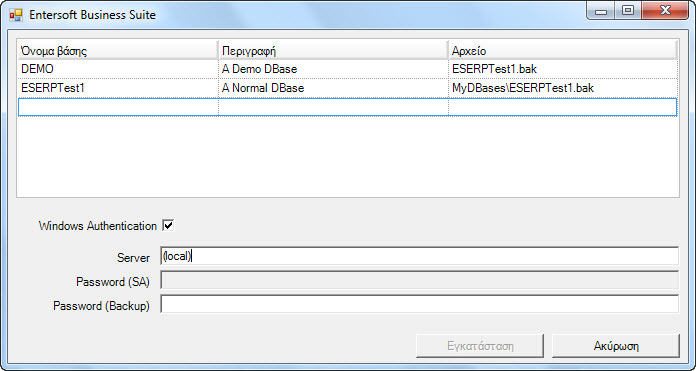The image size is (696, 371).
Task: Click the Server input field
Action: point(419,257)
